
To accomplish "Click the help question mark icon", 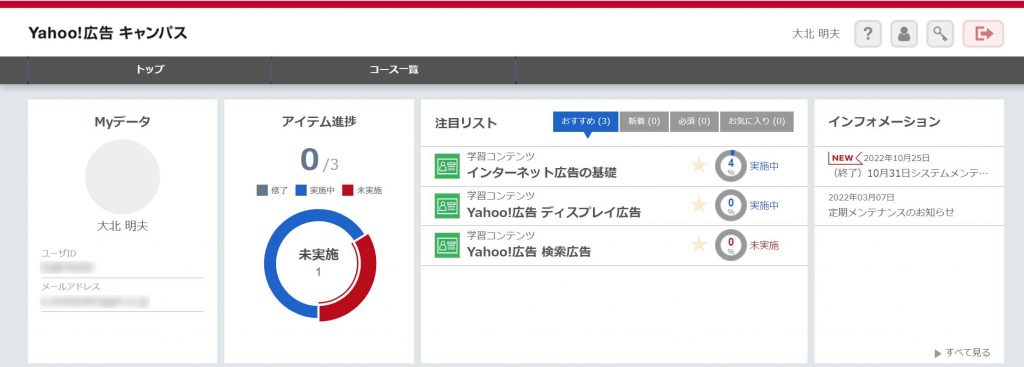I will (x=868, y=34).
